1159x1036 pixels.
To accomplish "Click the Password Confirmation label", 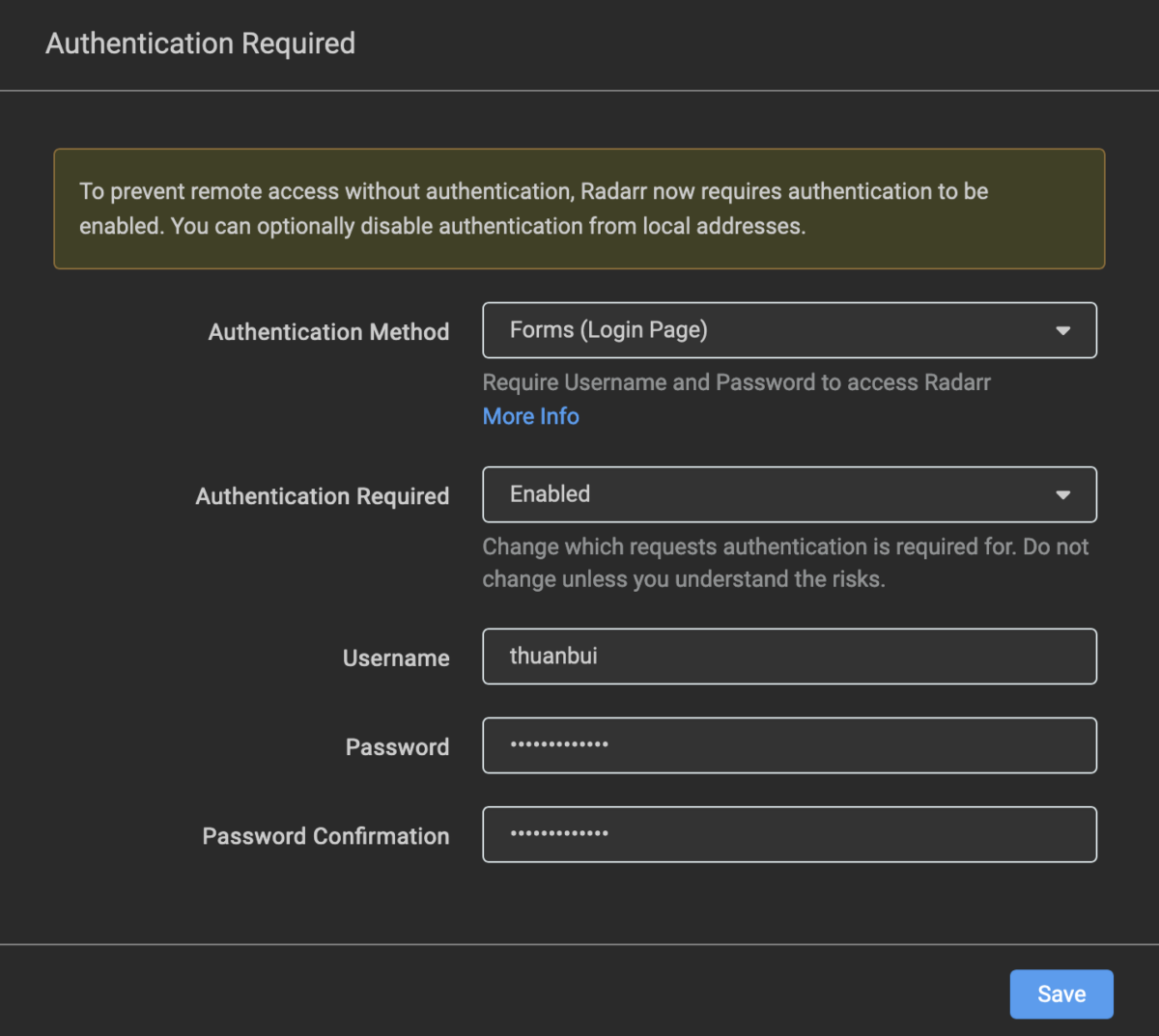I will tap(325, 836).
